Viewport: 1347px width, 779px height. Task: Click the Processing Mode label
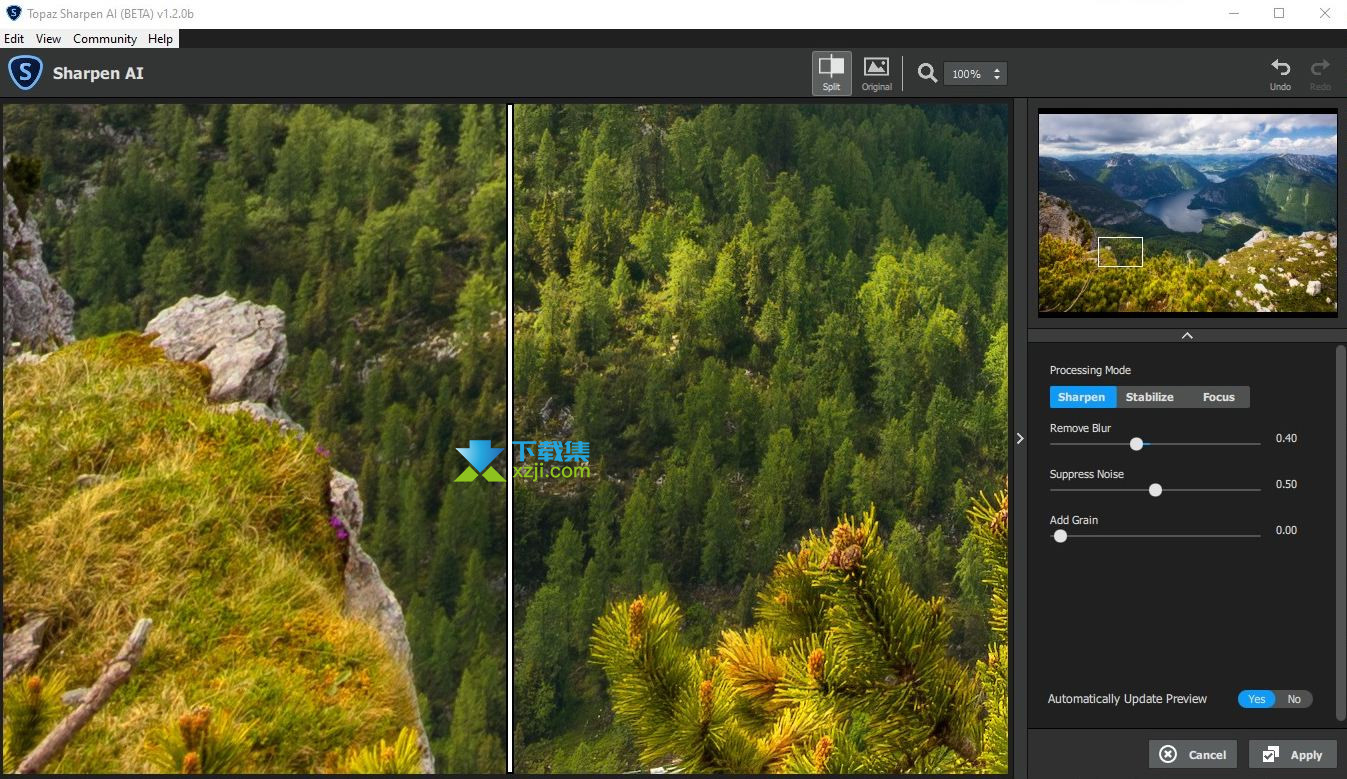point(1090,370)
